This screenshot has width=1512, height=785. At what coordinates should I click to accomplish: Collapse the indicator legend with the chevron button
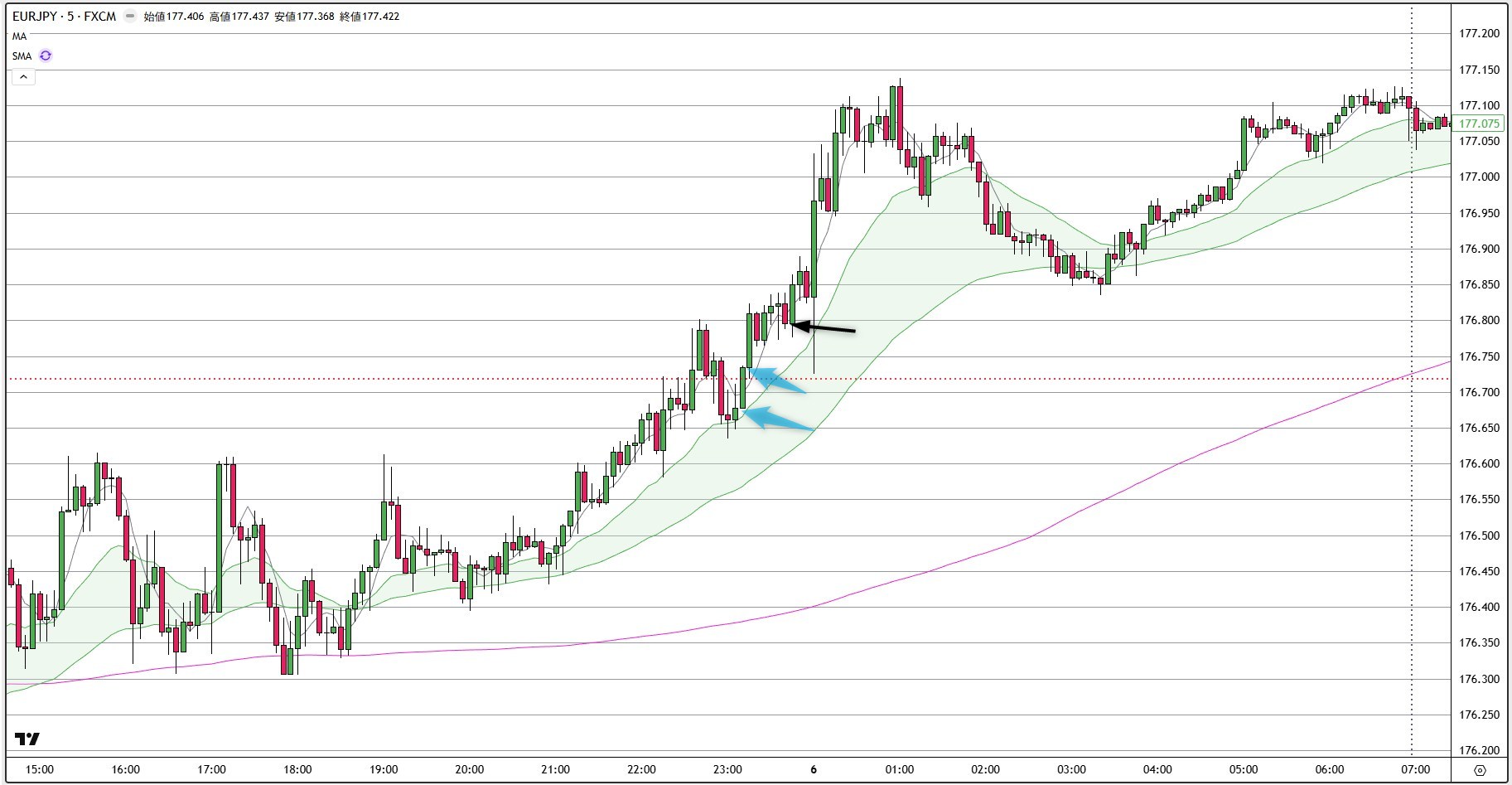coord(23,77)
